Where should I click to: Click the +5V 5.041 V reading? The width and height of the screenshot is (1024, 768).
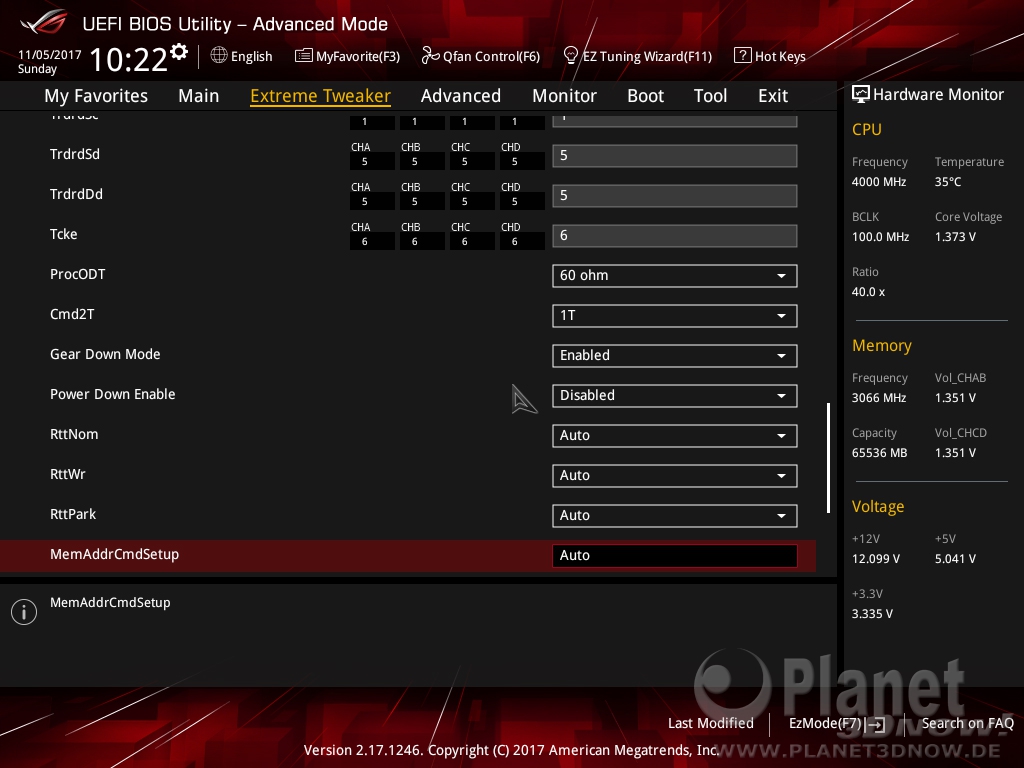(x=955, y=559)
